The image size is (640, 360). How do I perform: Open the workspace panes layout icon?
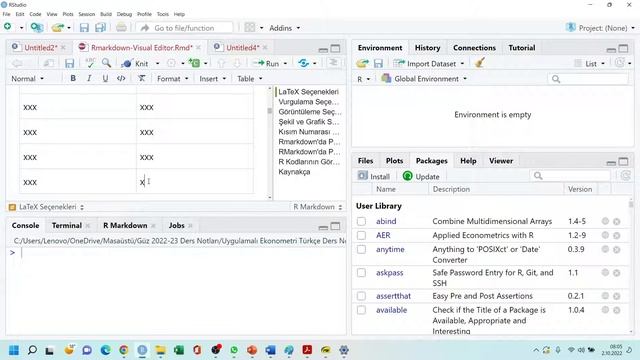click(249, 27)
